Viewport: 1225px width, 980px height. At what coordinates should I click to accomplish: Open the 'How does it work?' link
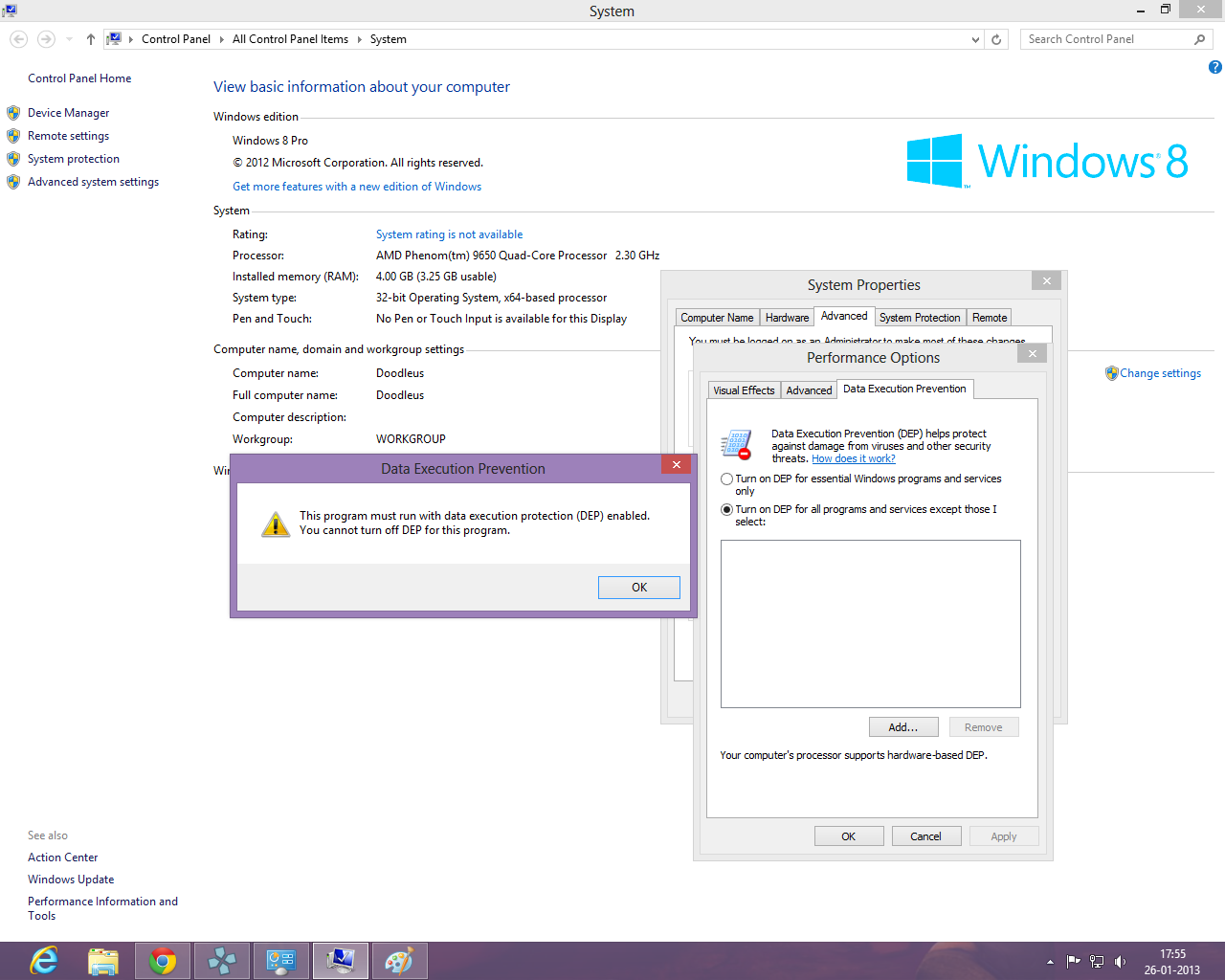pos(854,458)
